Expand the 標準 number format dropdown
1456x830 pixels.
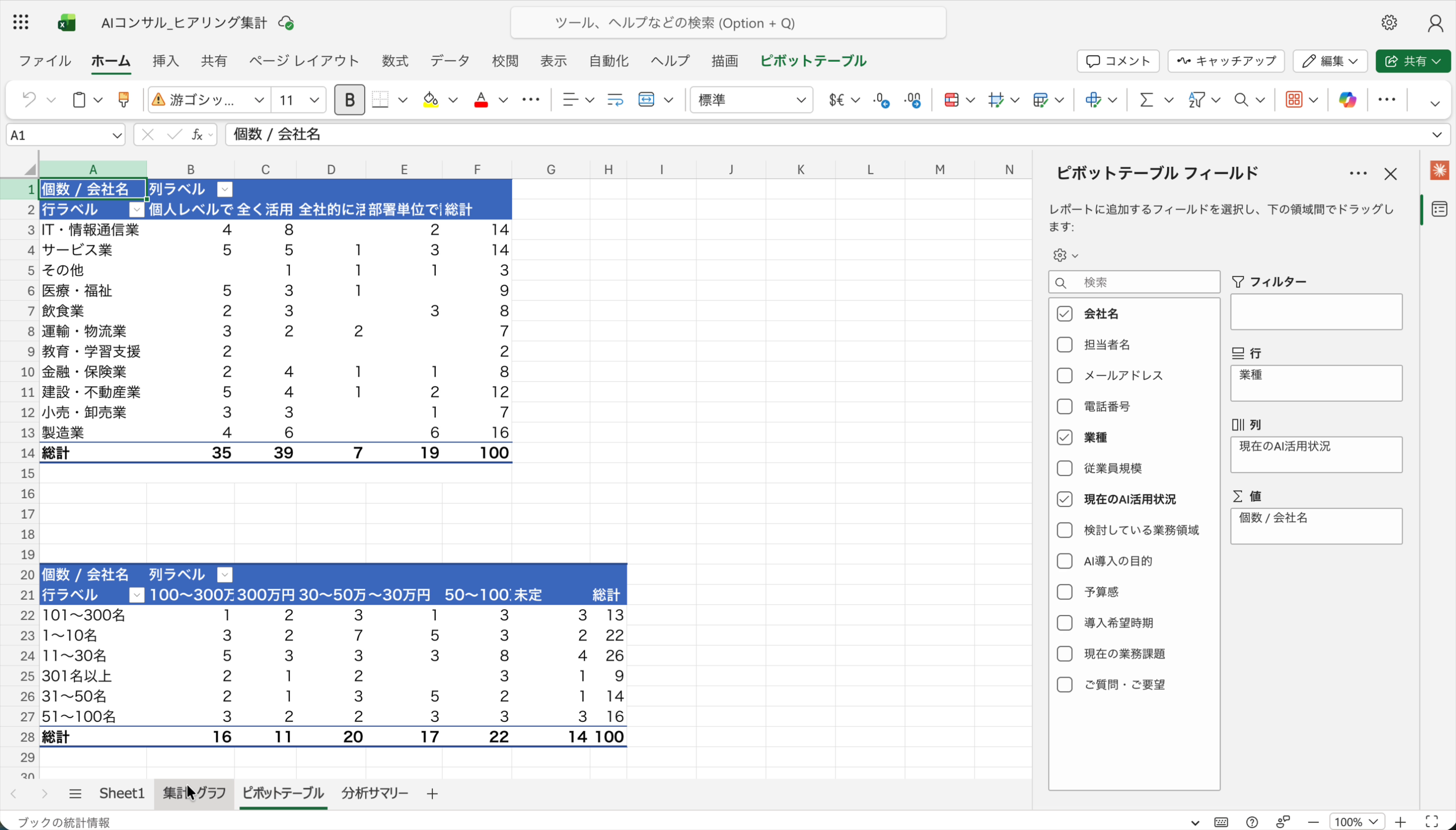coord(800,100)
